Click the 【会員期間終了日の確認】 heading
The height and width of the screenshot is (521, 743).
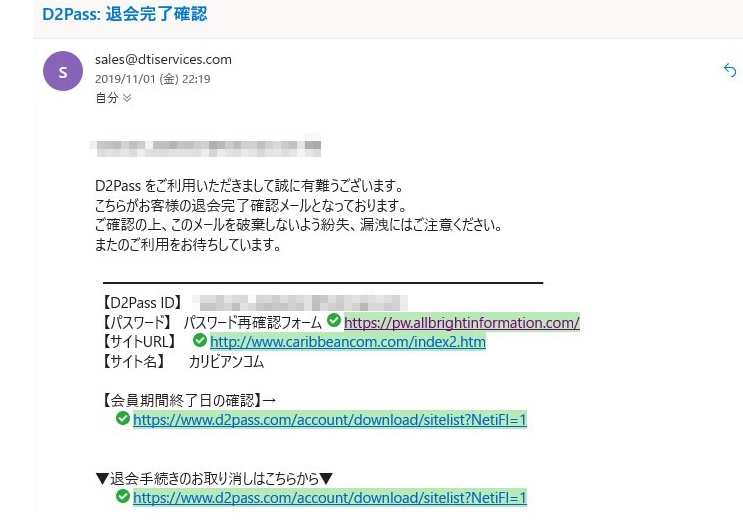click(189, 400)
